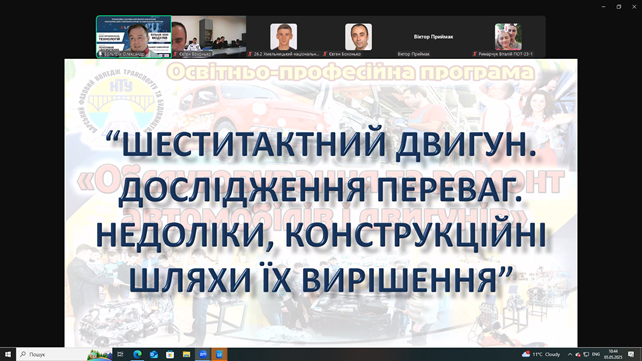Open Microsoft Store from the taskbar
Screen dimensions: 642x361
170,354
